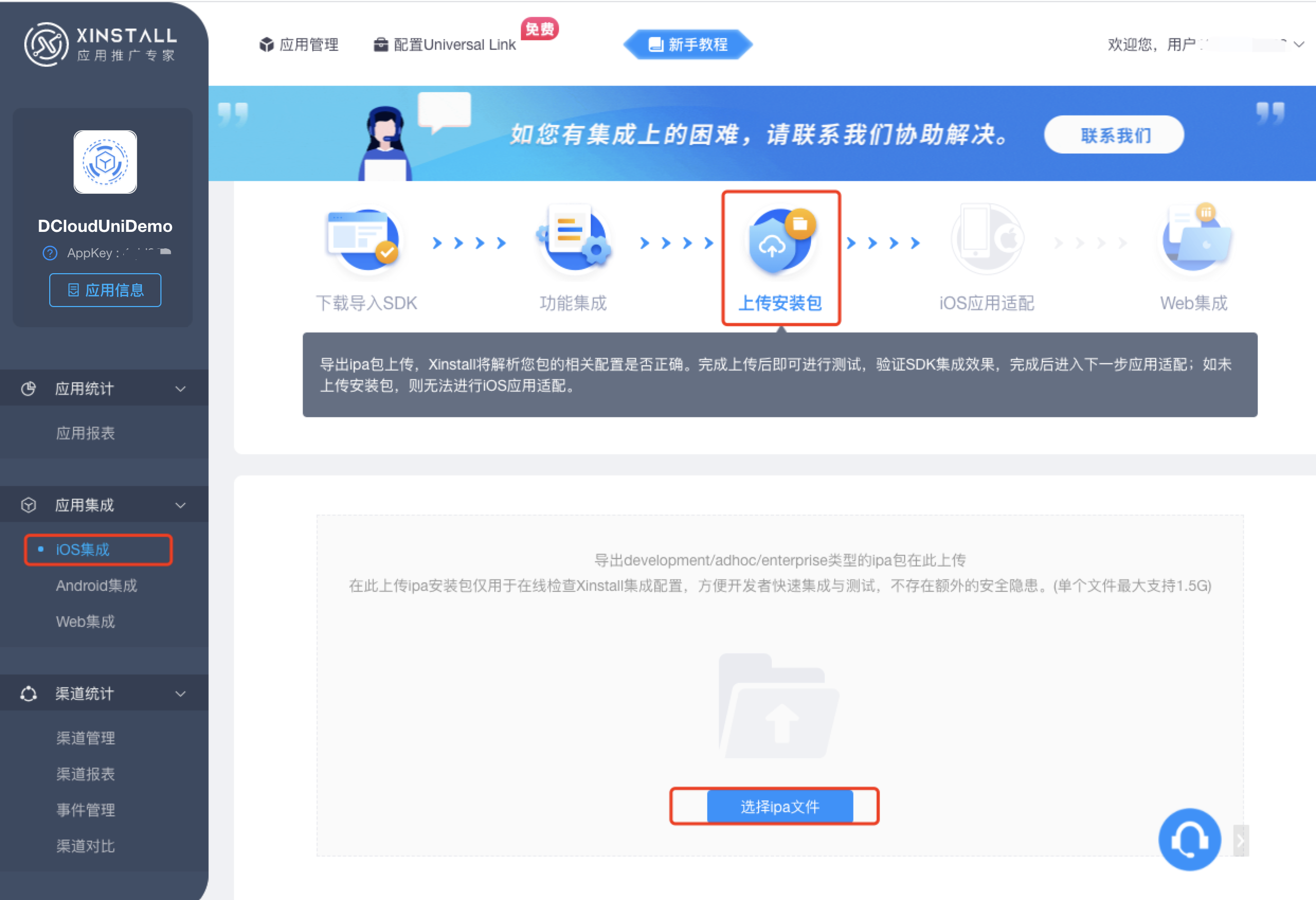
Task: Open 应用管理 in the top navigation
Action: coord(299,44)
